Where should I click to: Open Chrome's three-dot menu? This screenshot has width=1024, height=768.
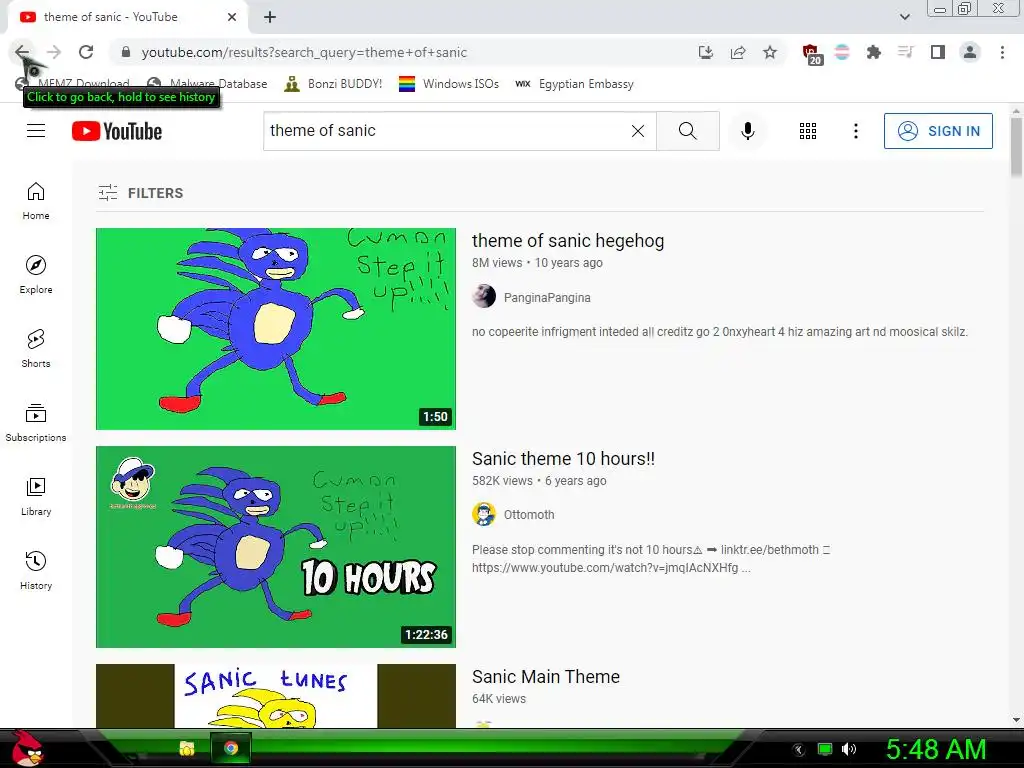[1002, 52]
